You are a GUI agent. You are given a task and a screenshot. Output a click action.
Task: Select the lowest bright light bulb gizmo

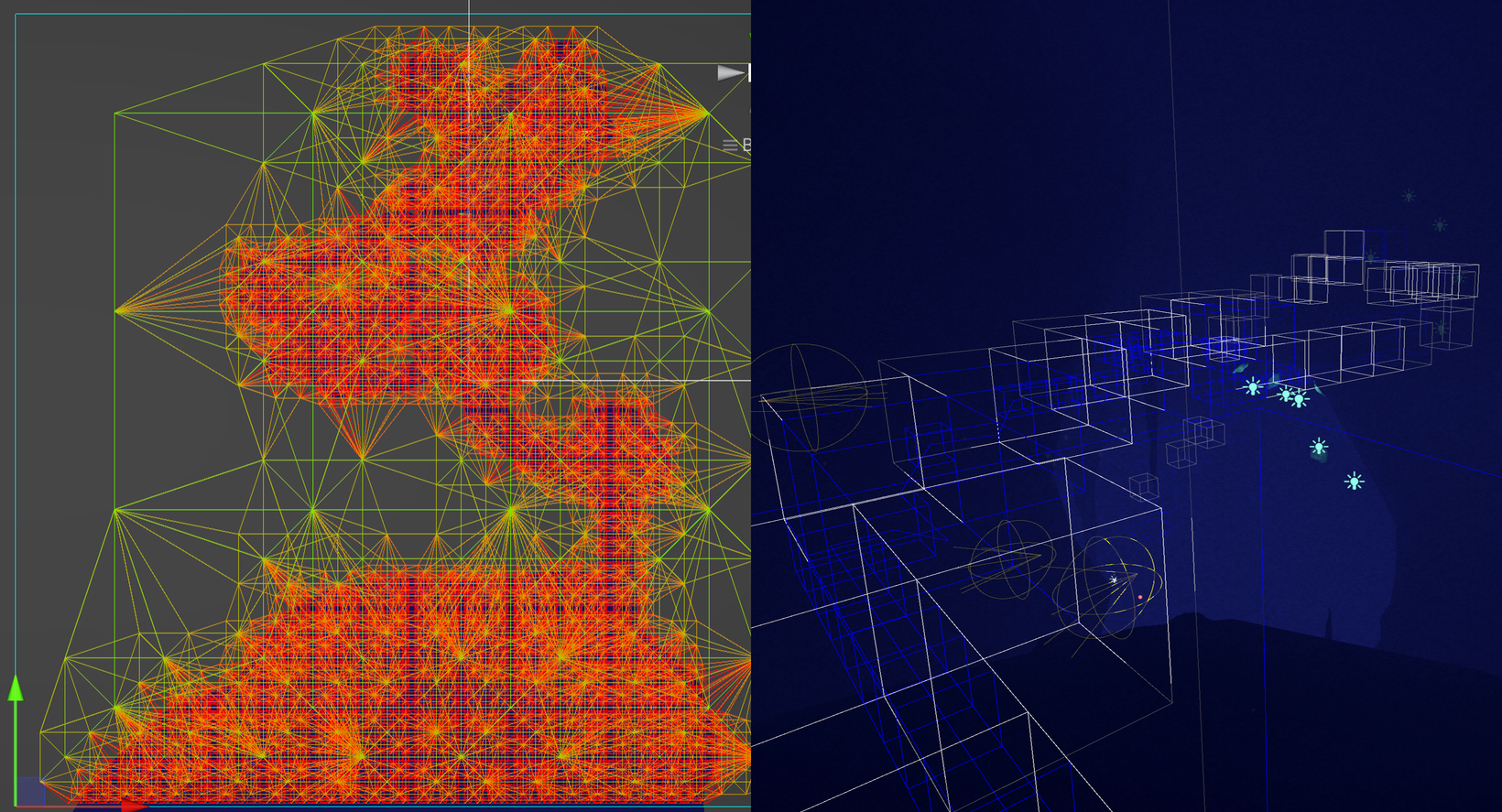tap(1354, 482)
